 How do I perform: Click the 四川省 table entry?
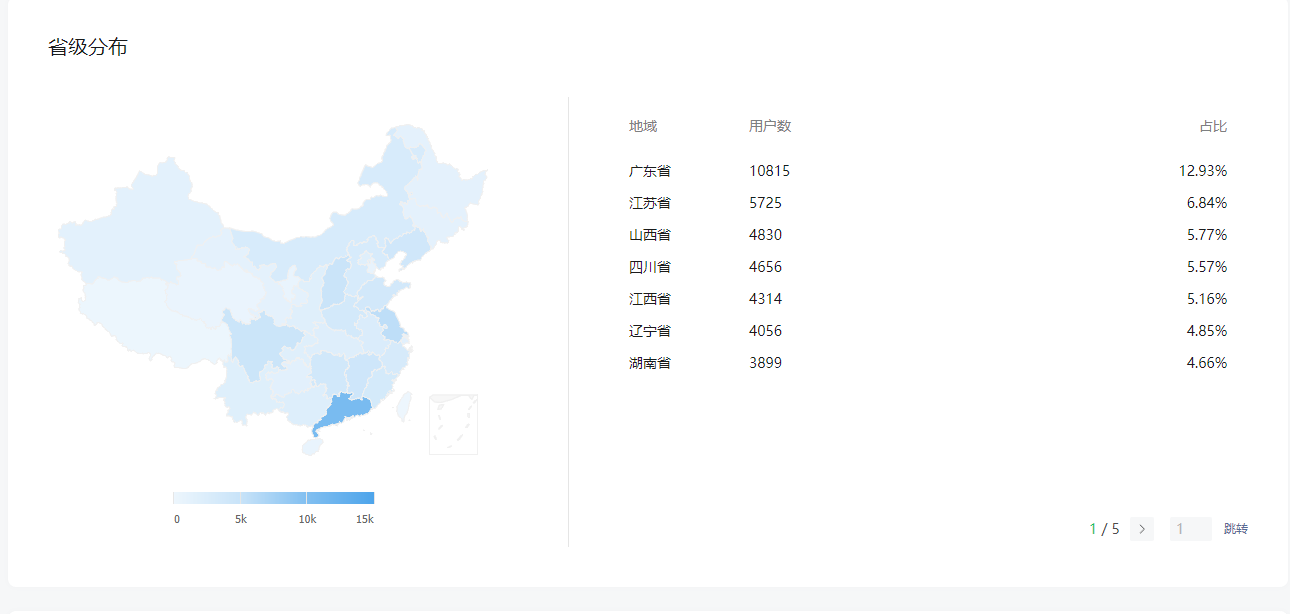tap(650, 267)
